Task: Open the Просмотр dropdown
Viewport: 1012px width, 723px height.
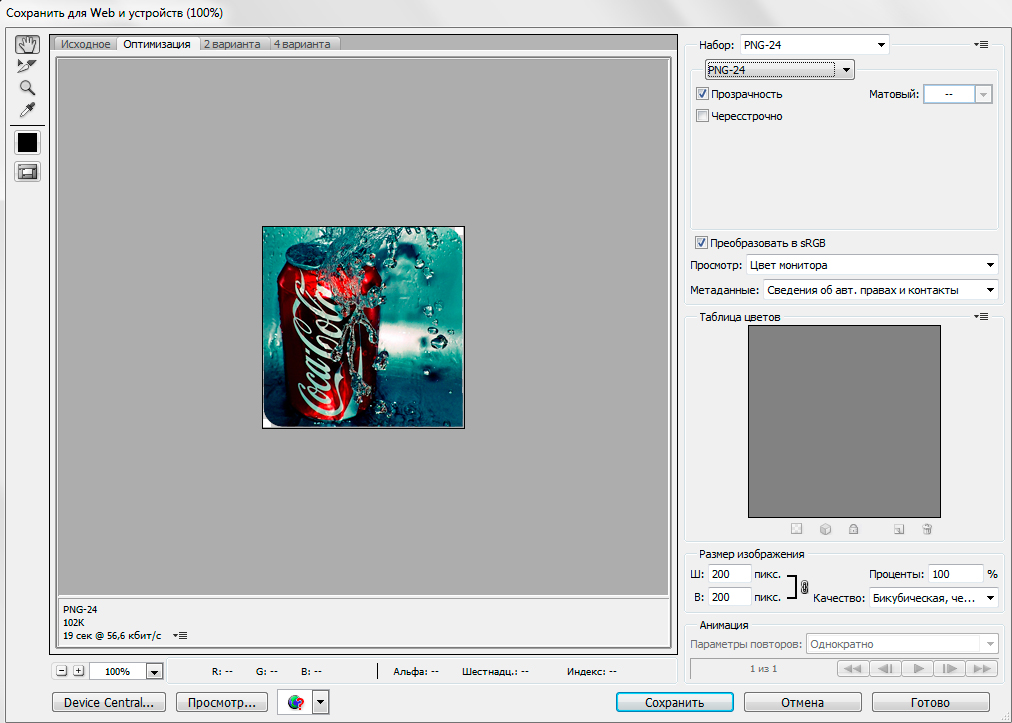Action: [x=872, y=265]
